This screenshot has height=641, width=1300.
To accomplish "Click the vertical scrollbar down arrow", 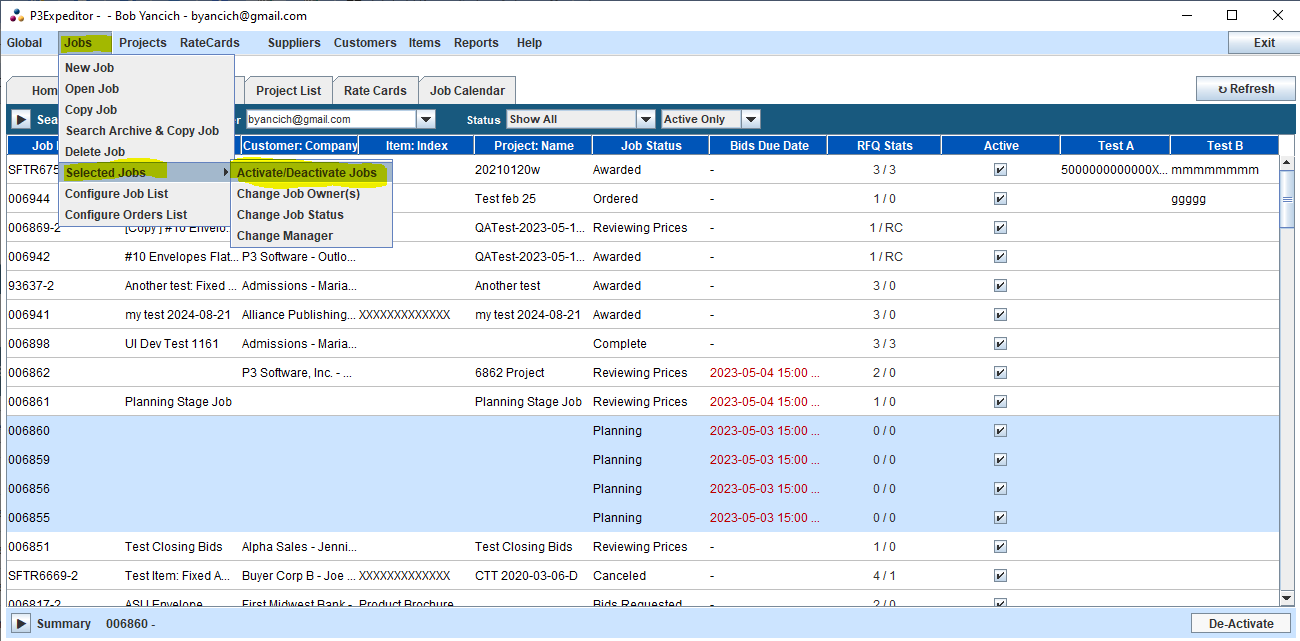I will pyautogui.click(x=1288, y=598).
